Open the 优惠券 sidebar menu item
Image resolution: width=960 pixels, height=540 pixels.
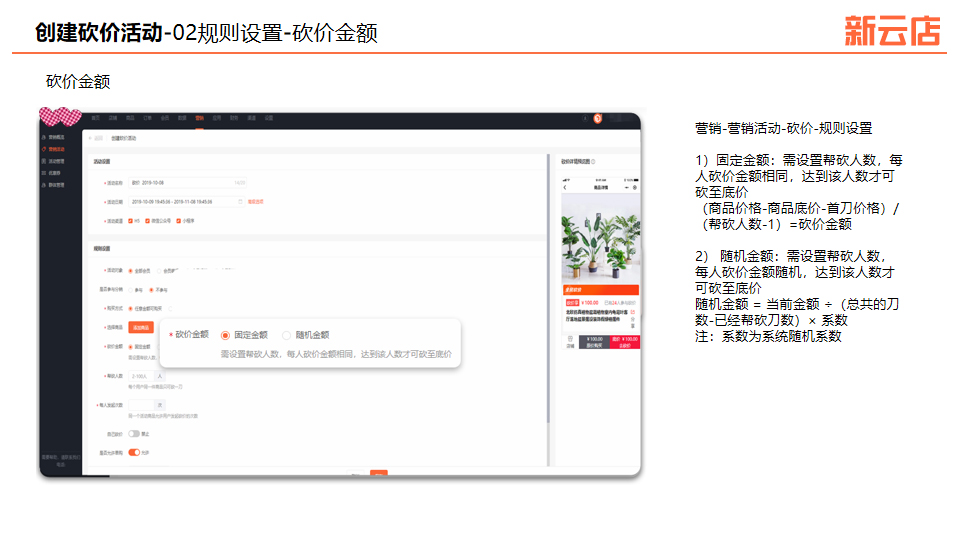click(x=51, y=173)
